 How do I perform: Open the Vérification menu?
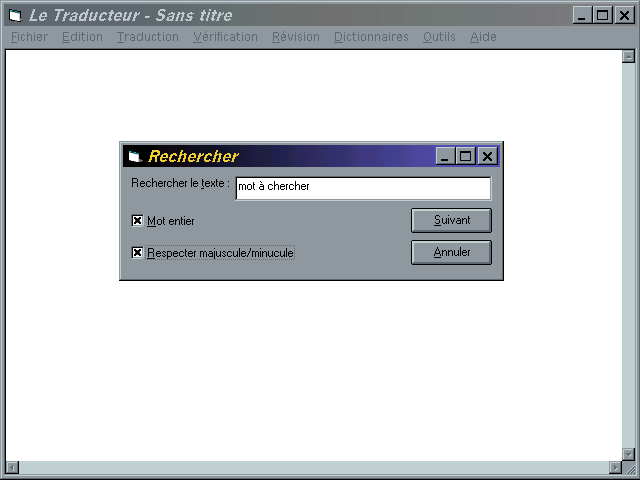225,37
